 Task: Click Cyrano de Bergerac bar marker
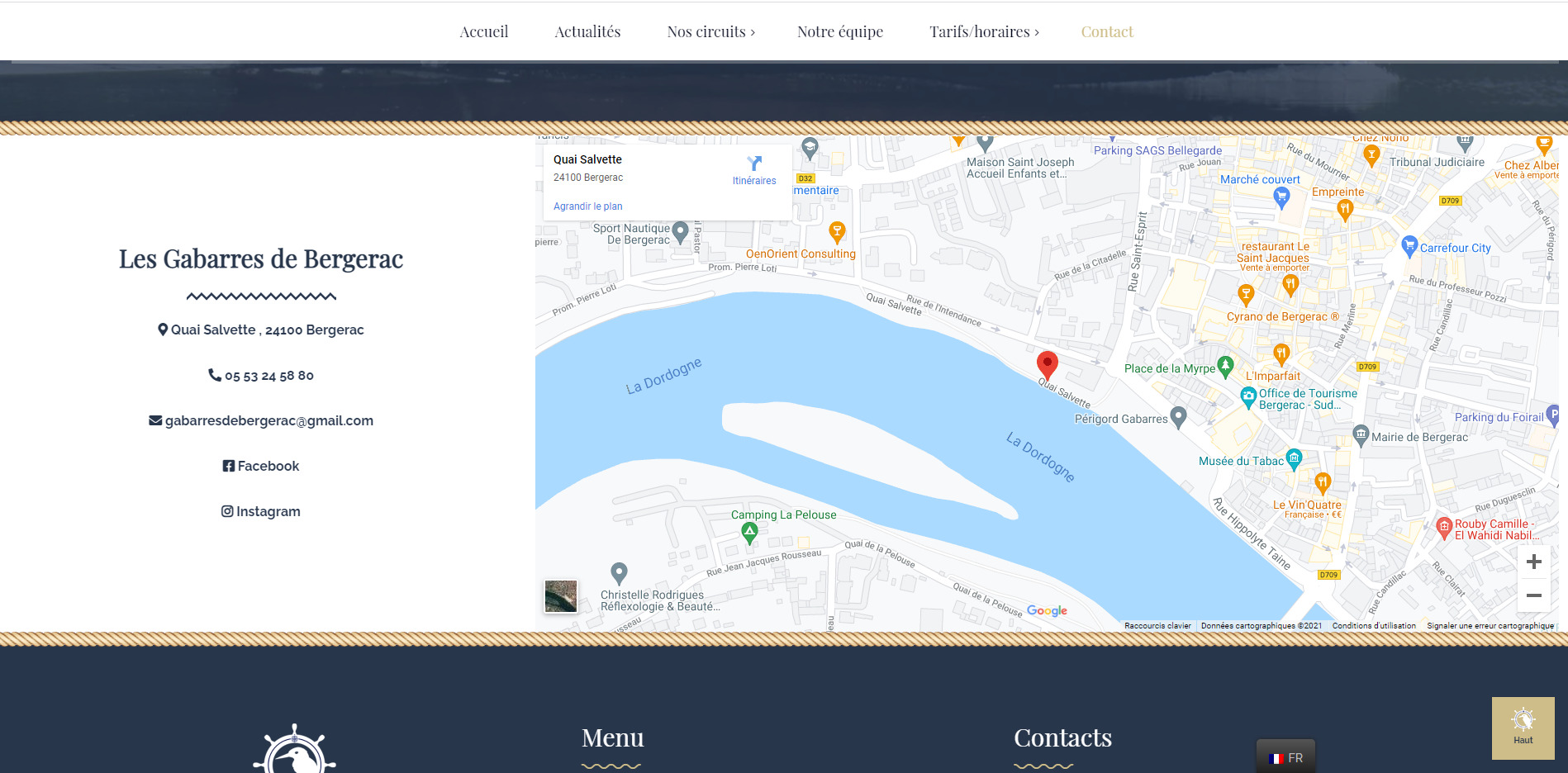[x=1246, y=295]
